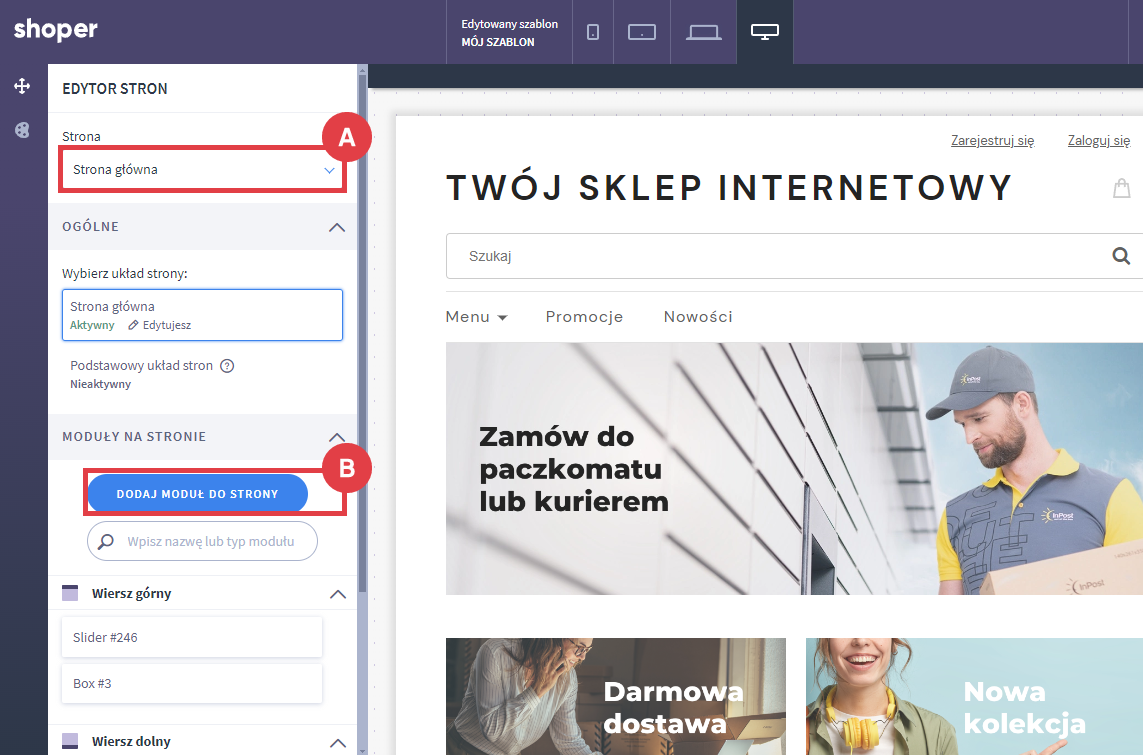Open the color palette styles panel

click(x=22, y=130)
